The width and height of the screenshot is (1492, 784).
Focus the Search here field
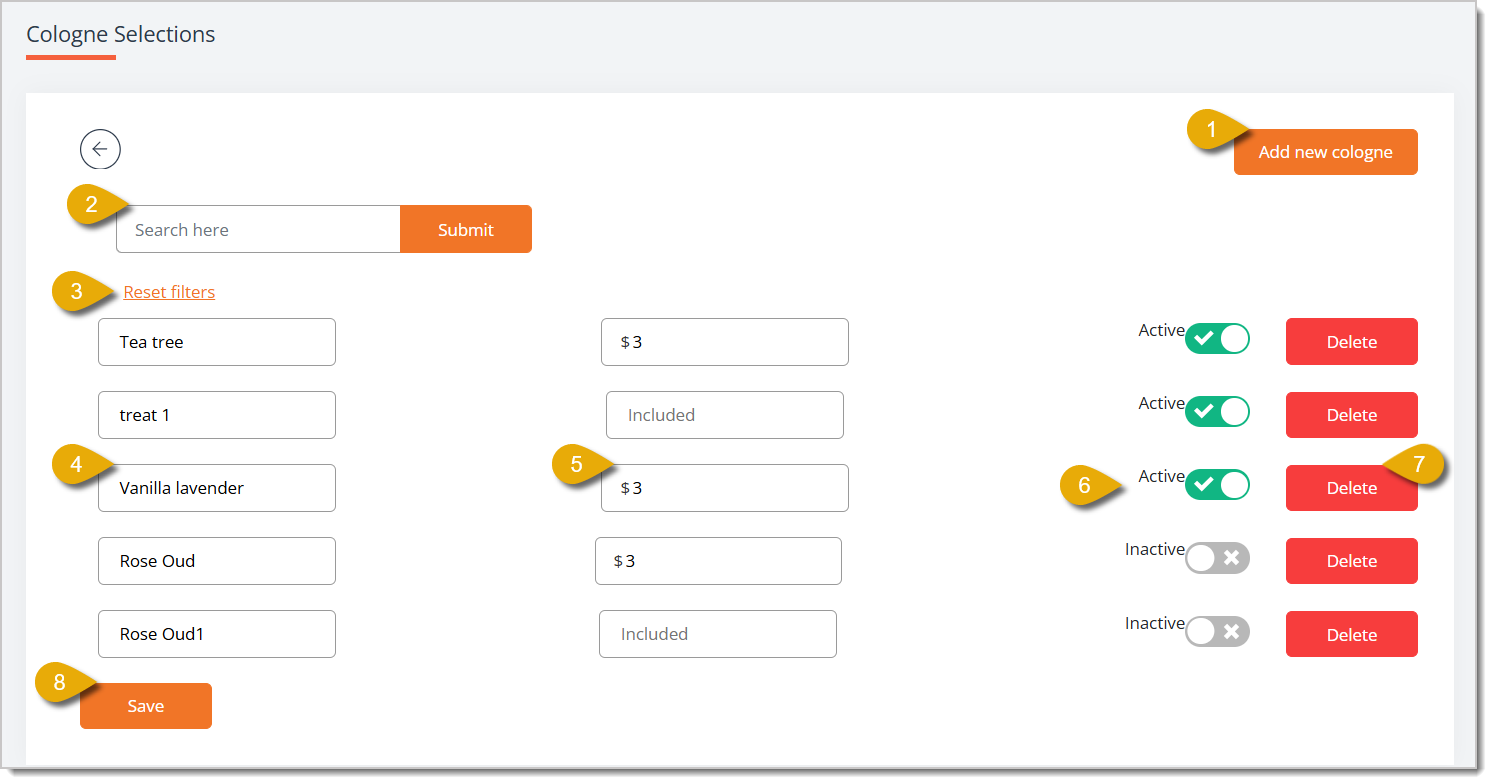tap(258, 229)
